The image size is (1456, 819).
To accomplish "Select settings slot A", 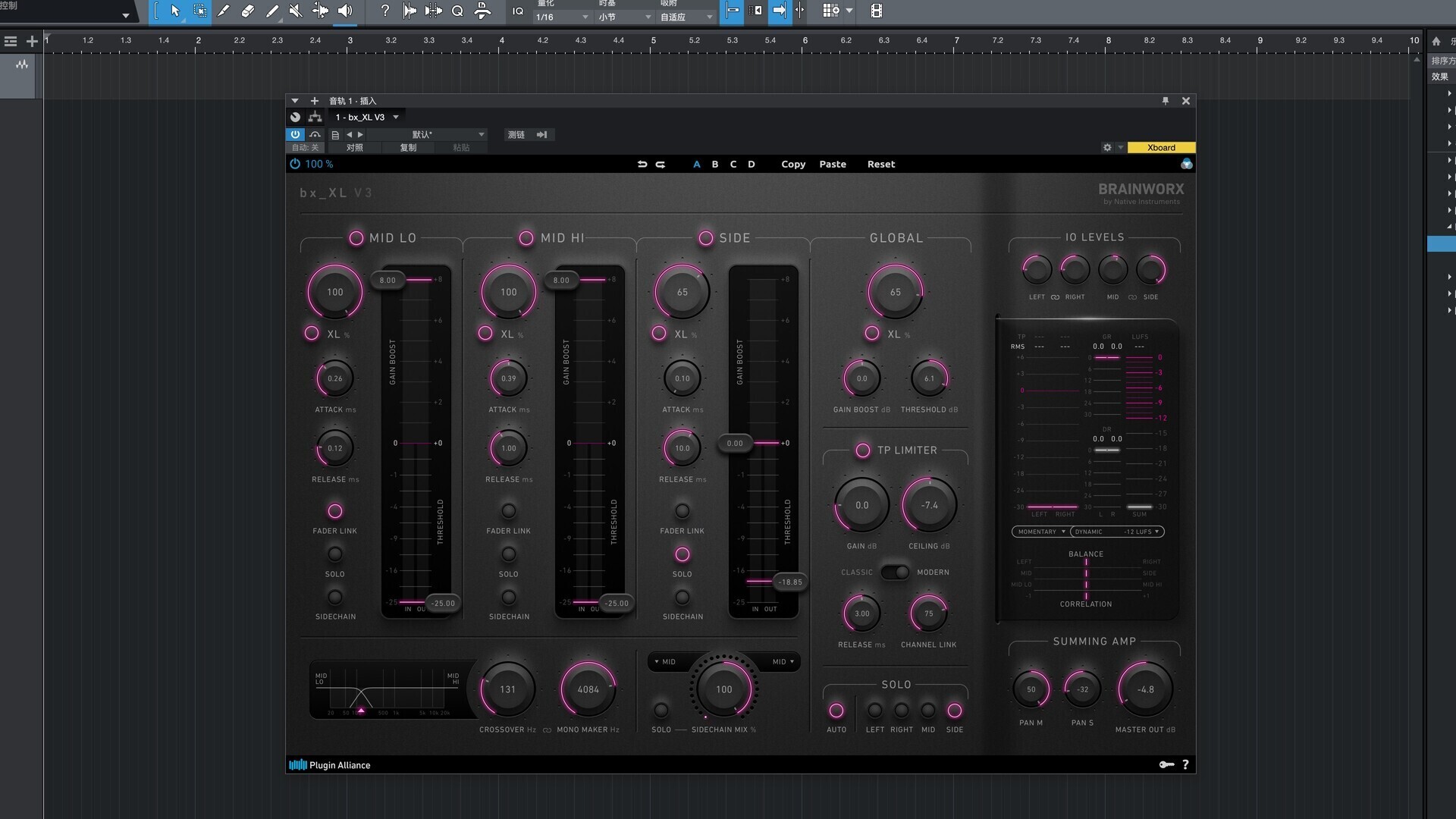I will [697, 164].
